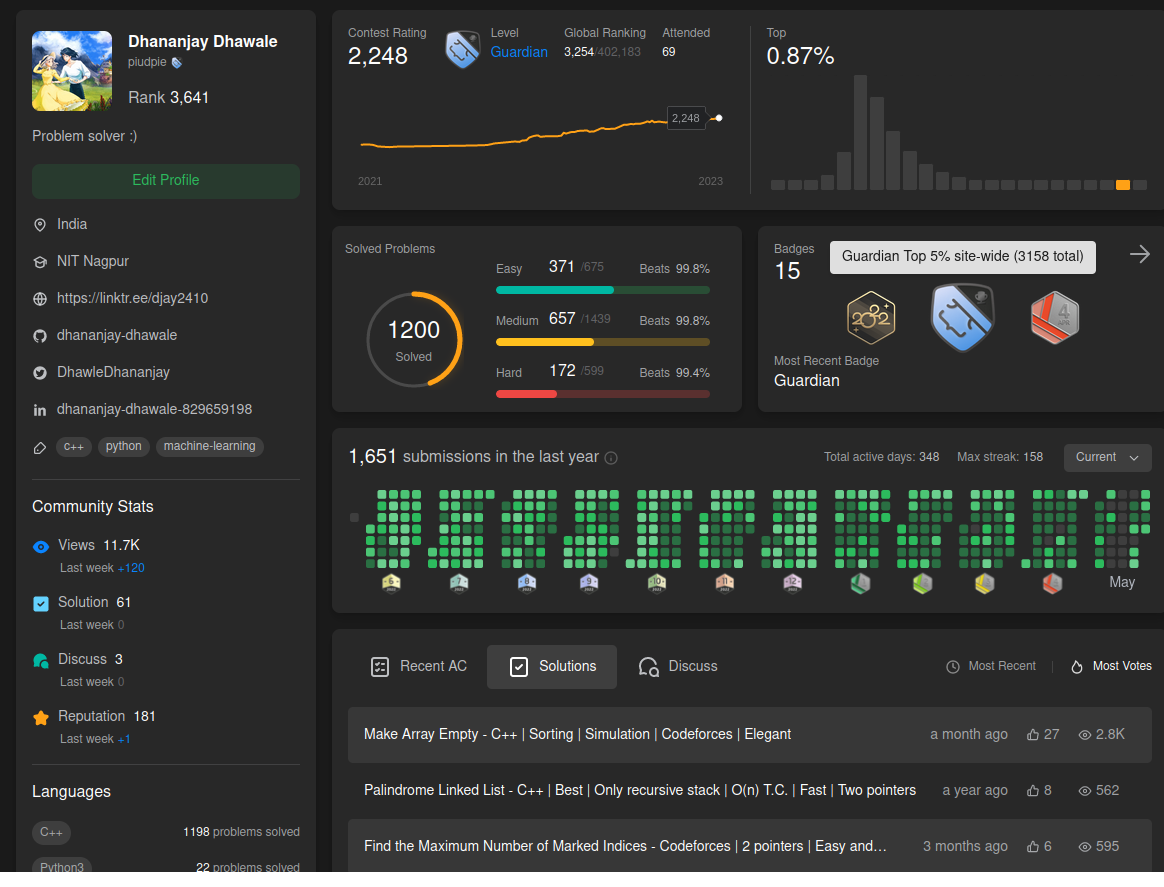Click the Easy problems progress bar
Viewport: 1164px width, 887px height.
click(603, 290)
